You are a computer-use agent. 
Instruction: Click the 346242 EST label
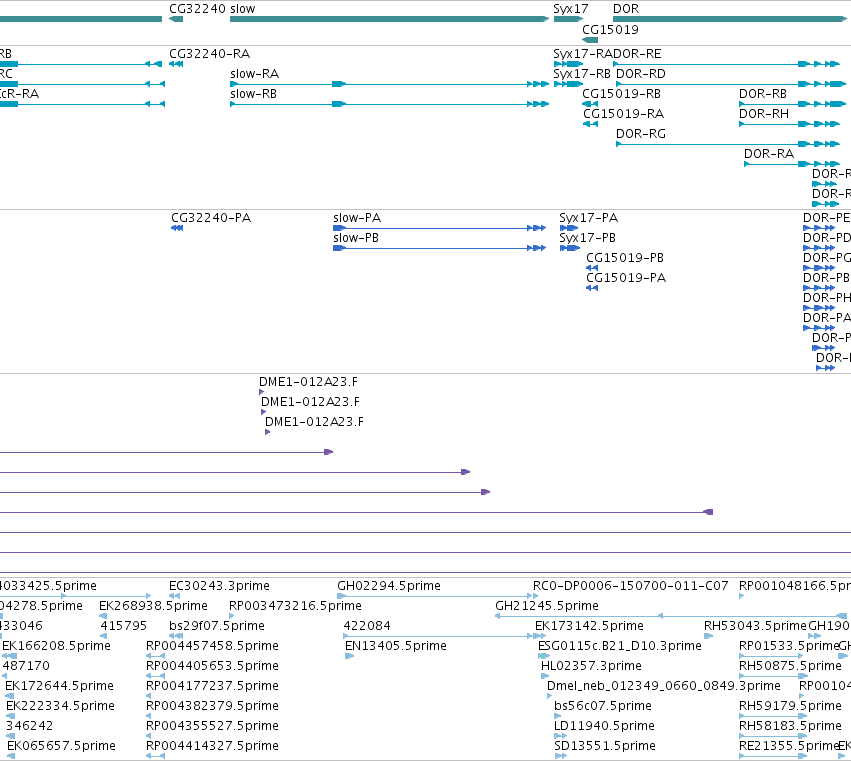(29, 726)
